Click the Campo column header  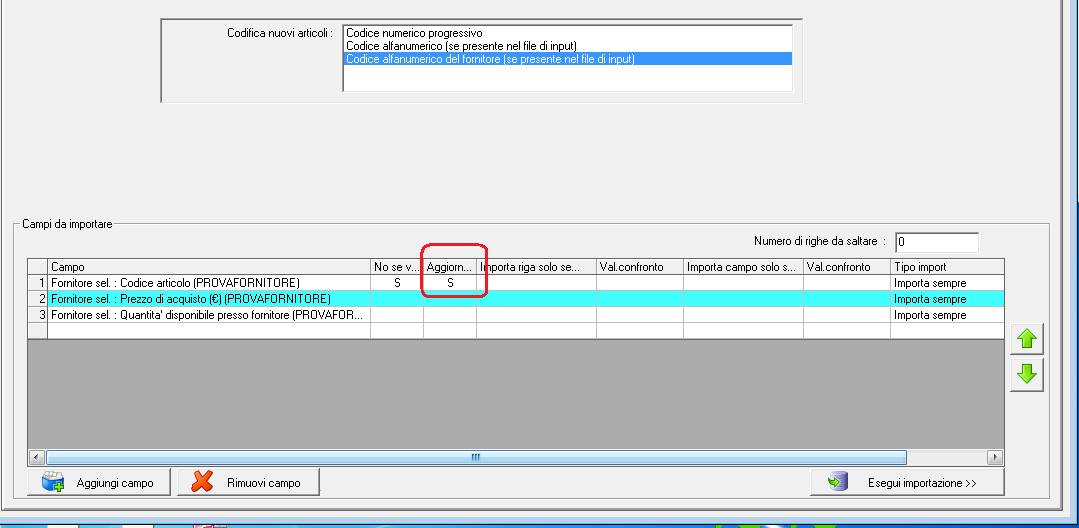tap(209, 266)
